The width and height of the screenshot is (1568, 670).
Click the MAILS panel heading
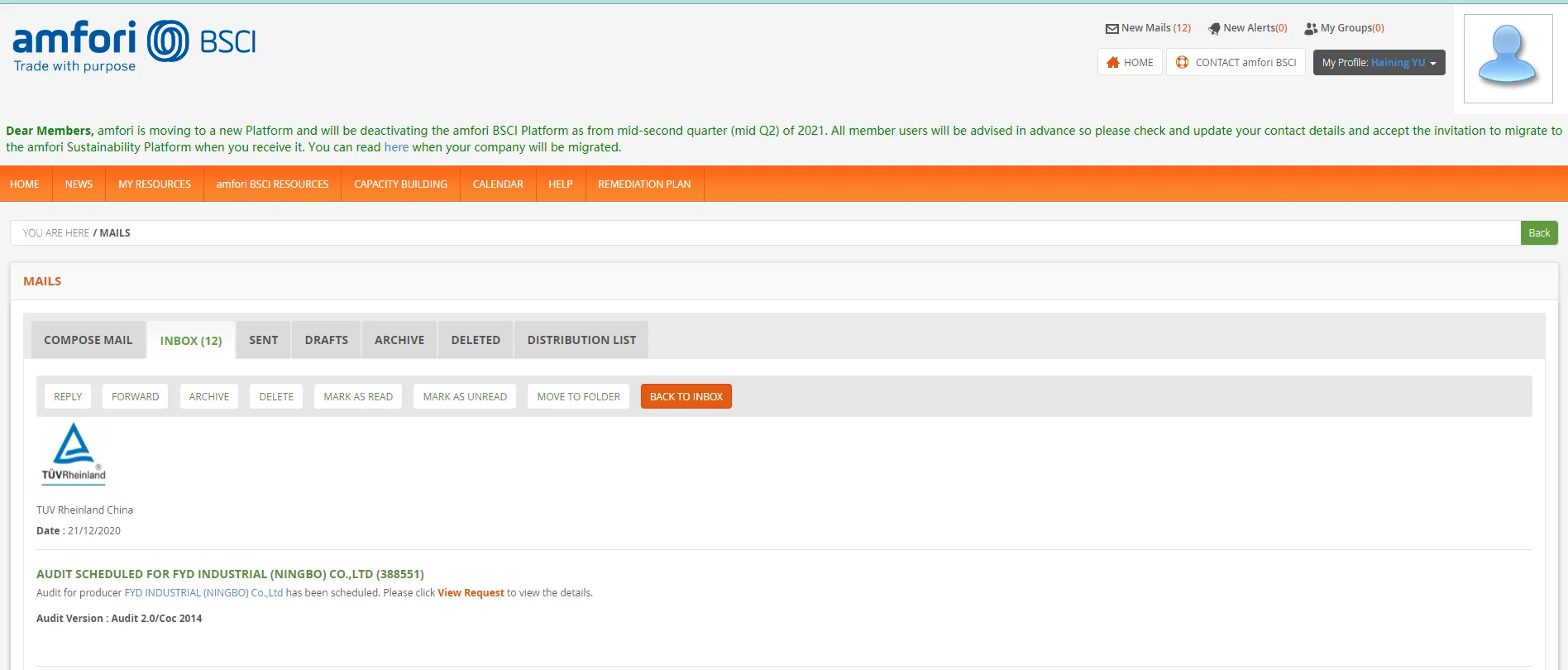click(42, 281)
